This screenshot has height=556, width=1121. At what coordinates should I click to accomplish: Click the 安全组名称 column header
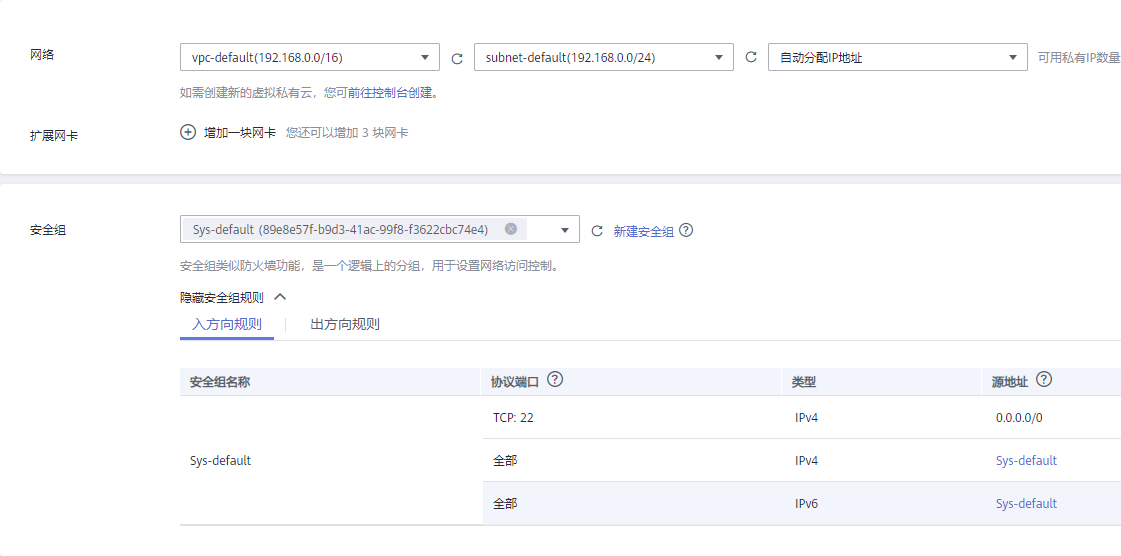(x=219, y=382)
